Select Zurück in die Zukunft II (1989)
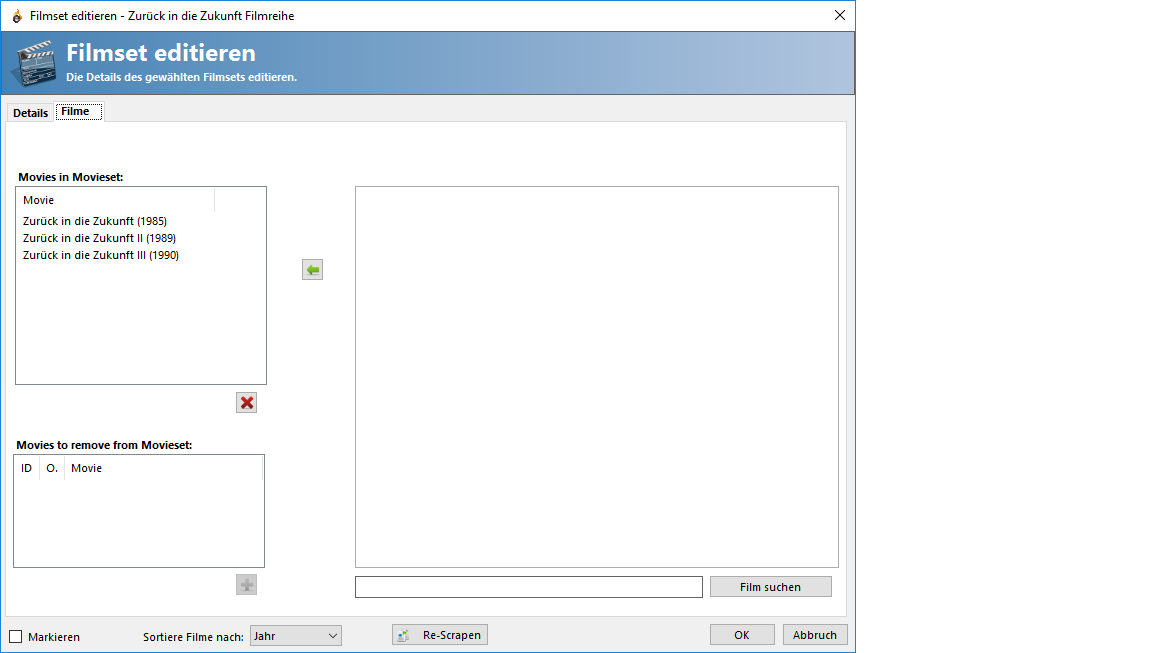Viewport: 1152px width, 653px height. [99, 238]
